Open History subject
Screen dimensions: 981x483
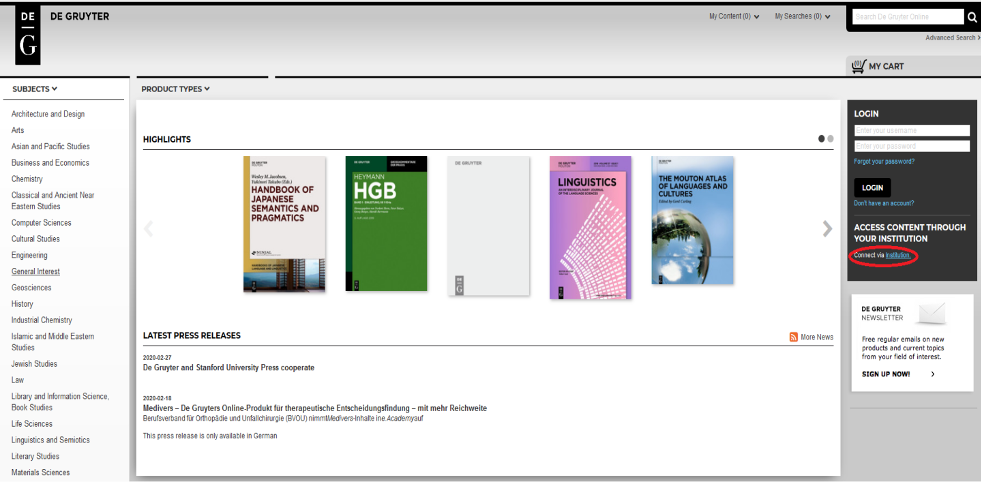(x=22, y=304)
